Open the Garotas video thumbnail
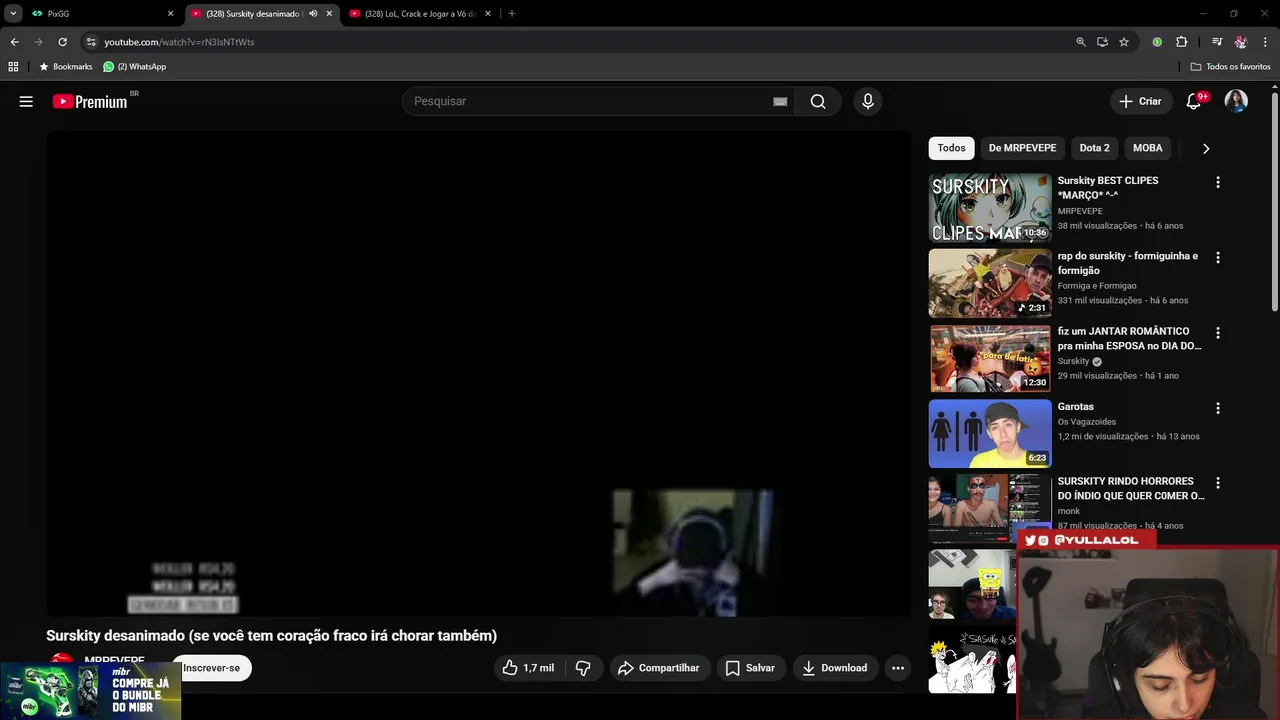1280x720 pixels. pyautogui.click(x=990, y=434)
